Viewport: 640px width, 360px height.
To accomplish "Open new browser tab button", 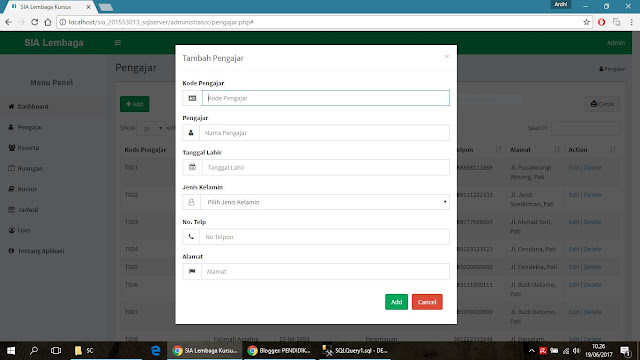I will (x=106, y=7).
